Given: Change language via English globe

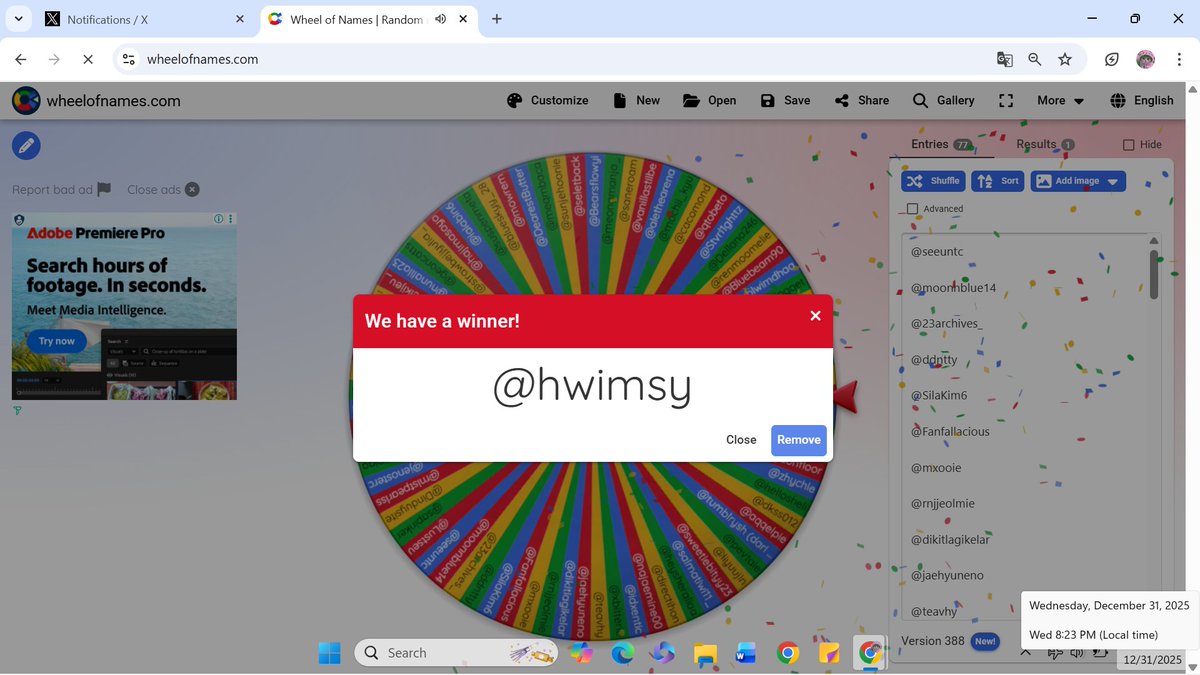Looking at the screenshot, I should click(x=1142, y=100).
